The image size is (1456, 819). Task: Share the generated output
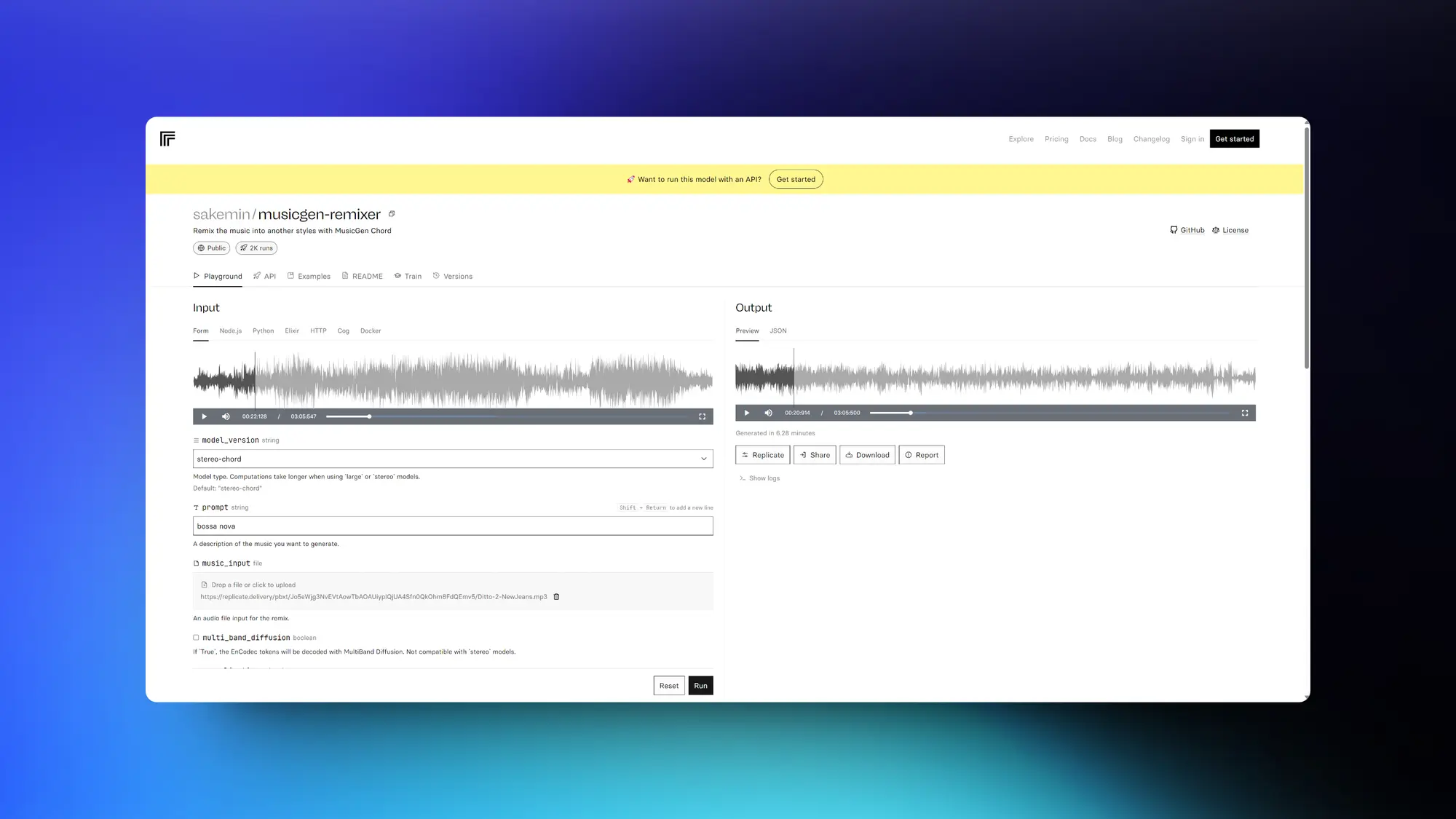(x=815, y=455)
